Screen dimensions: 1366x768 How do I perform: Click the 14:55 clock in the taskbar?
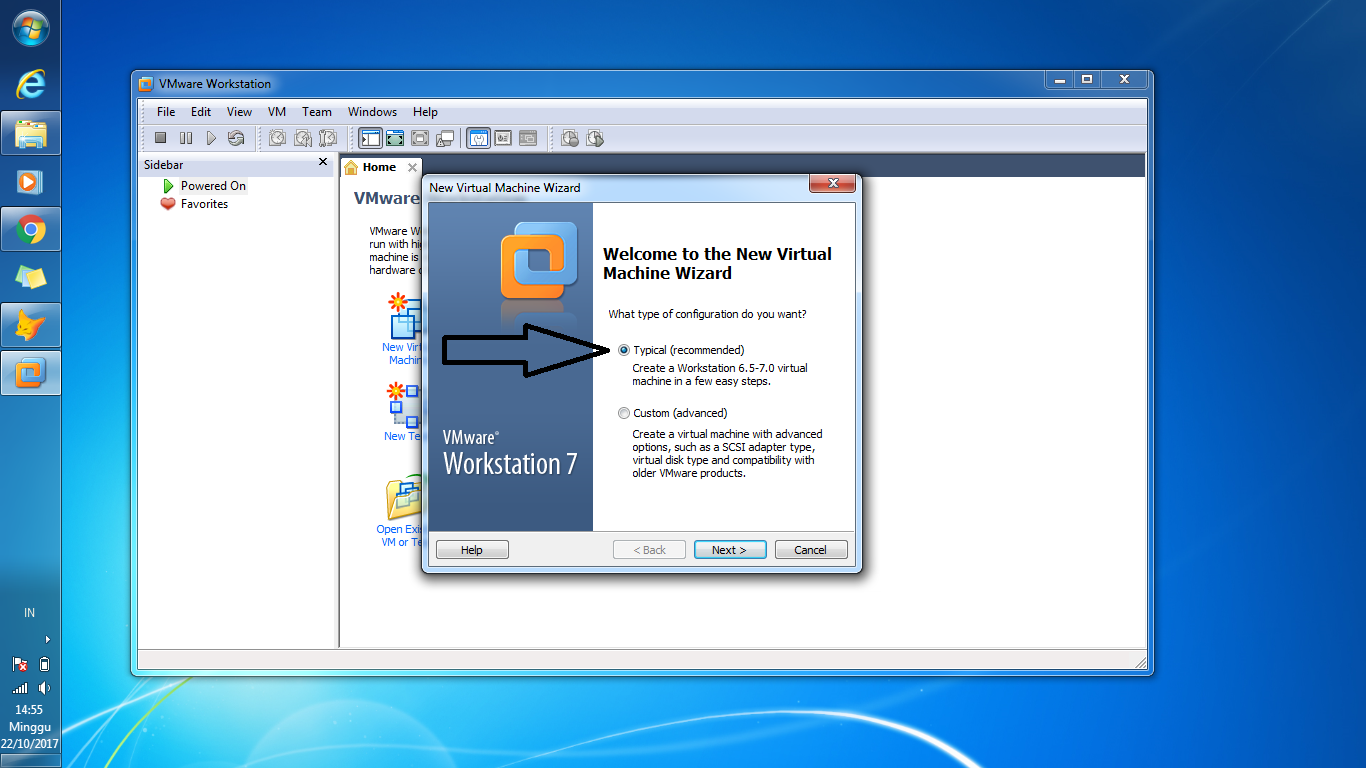click(29, 710)
